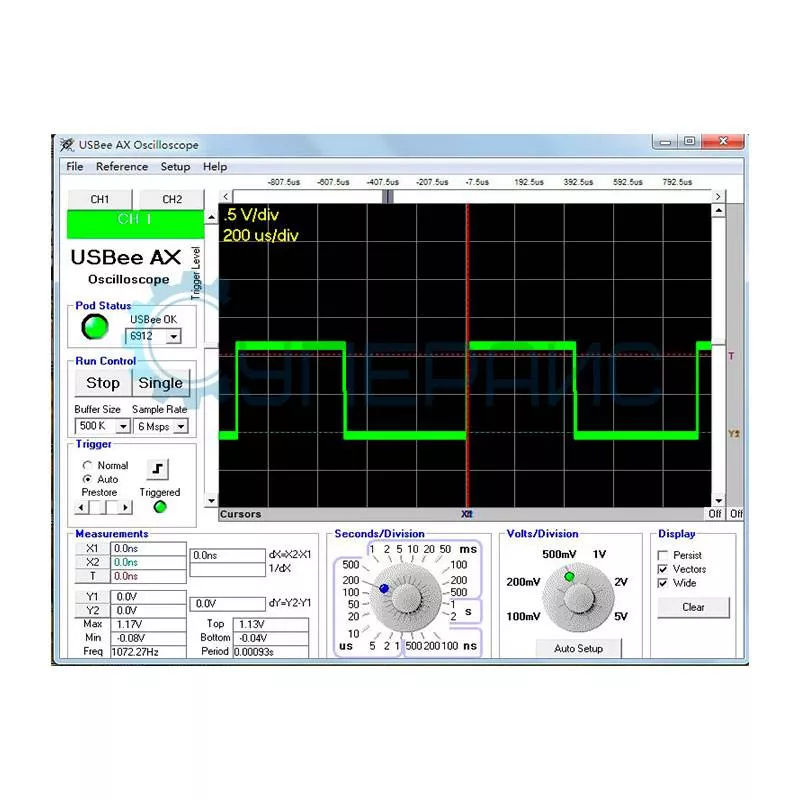
Task: Click the Stop button in Run Control
Action: point(103,383)
